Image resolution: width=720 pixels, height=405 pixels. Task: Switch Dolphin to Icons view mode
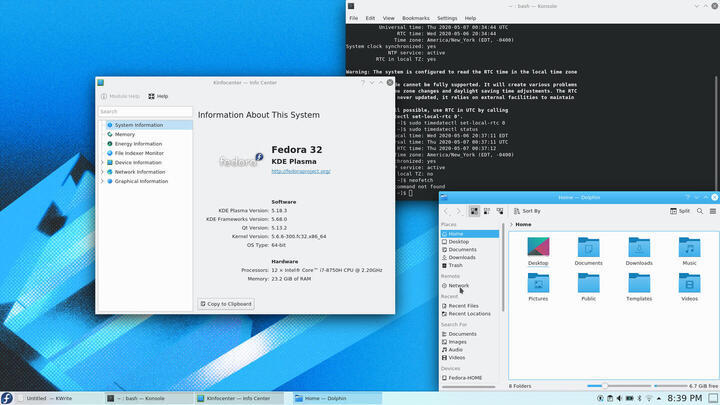coord(474,211)
